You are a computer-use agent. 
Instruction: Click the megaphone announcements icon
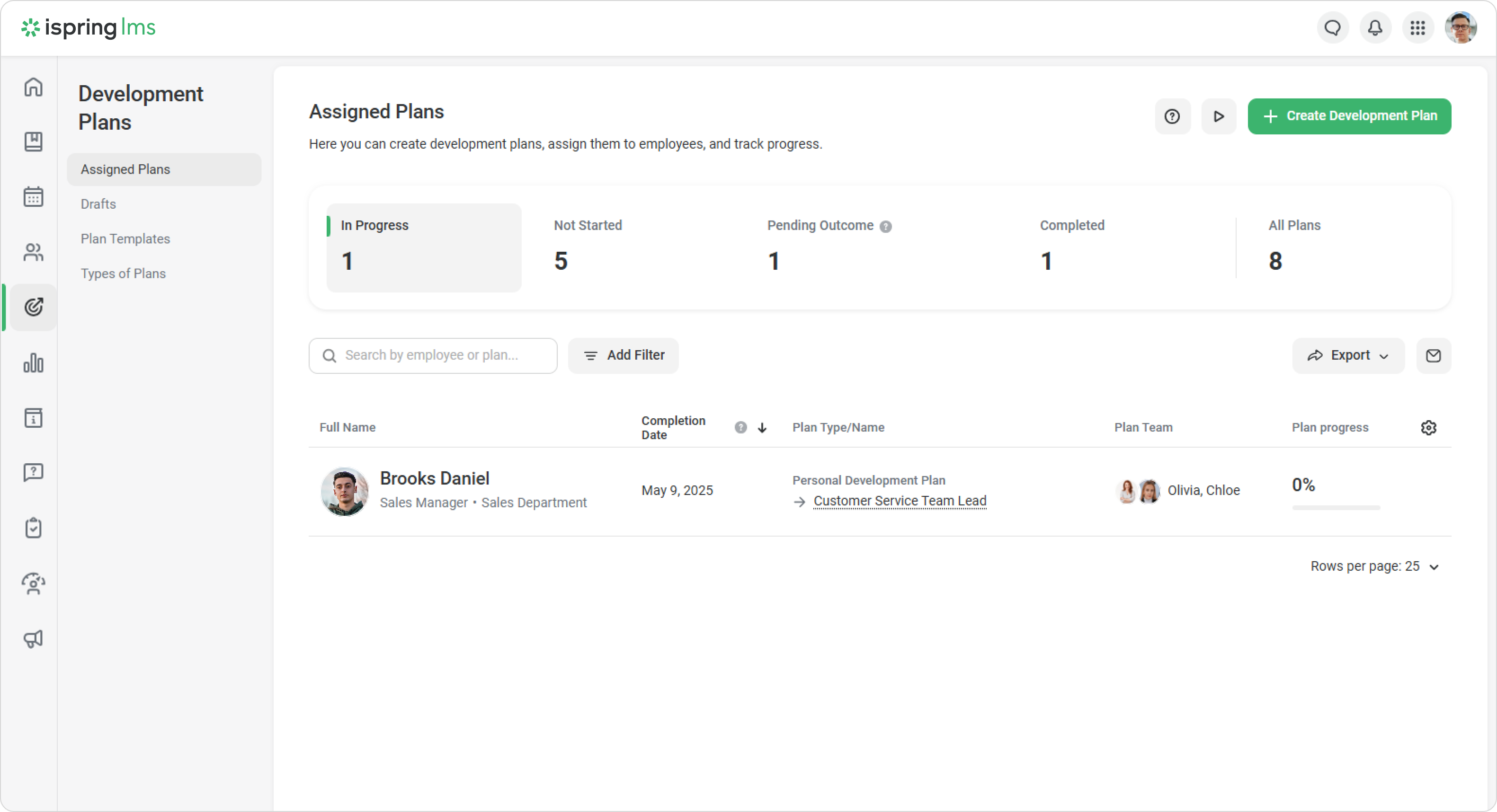click(33, 638)
